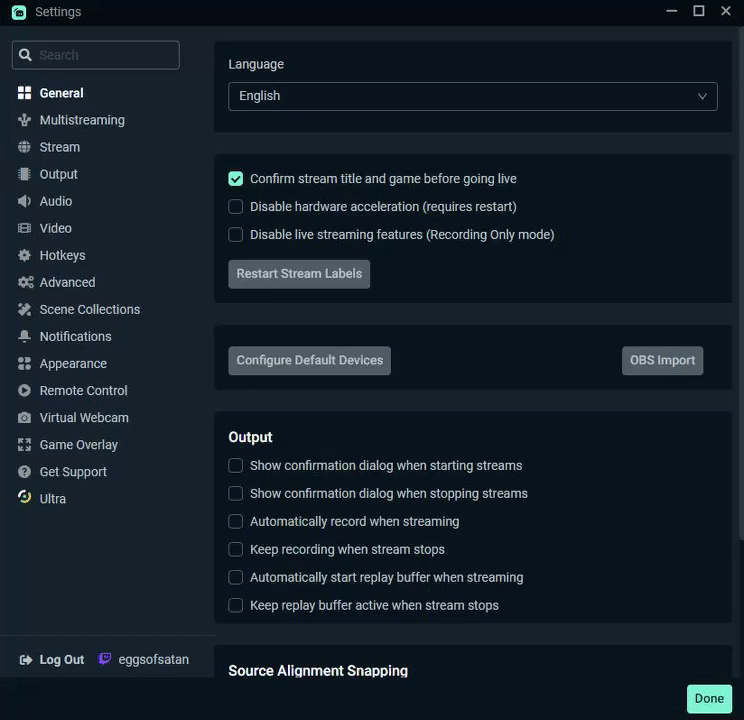Screen dimensions: 744x720
Task: Click into the settings Search field
Action: click(96, 55)
